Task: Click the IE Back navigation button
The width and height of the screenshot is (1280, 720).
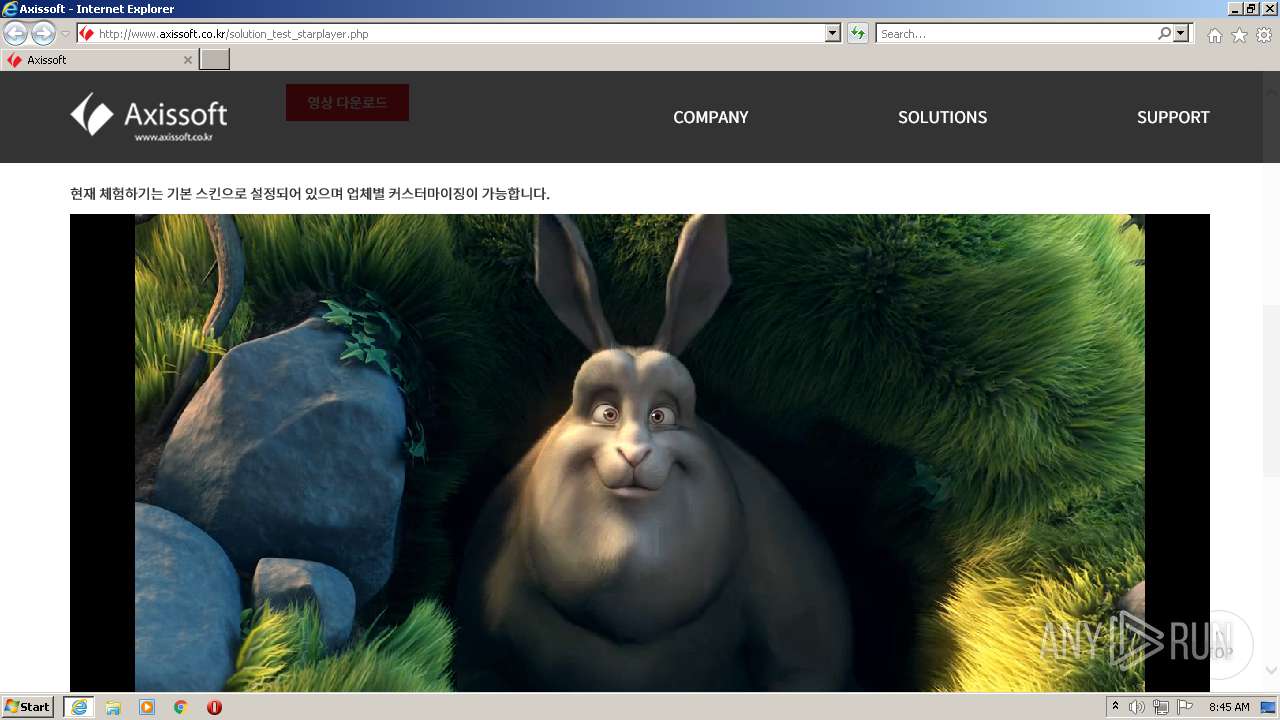Action: pyautogui.click(x=16, y=33)
